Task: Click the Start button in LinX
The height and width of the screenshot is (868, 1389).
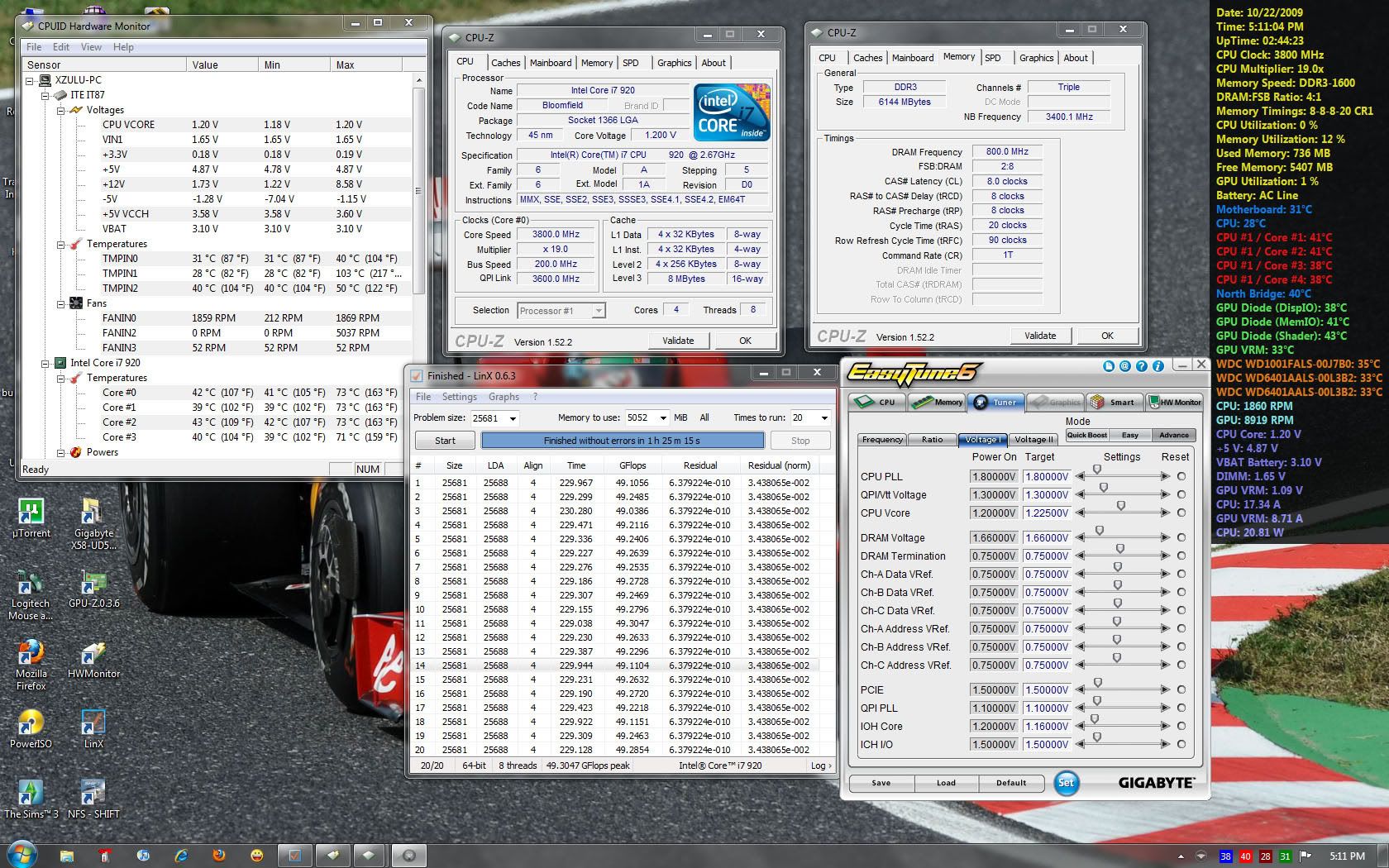Action: click(x=445, y=441)
